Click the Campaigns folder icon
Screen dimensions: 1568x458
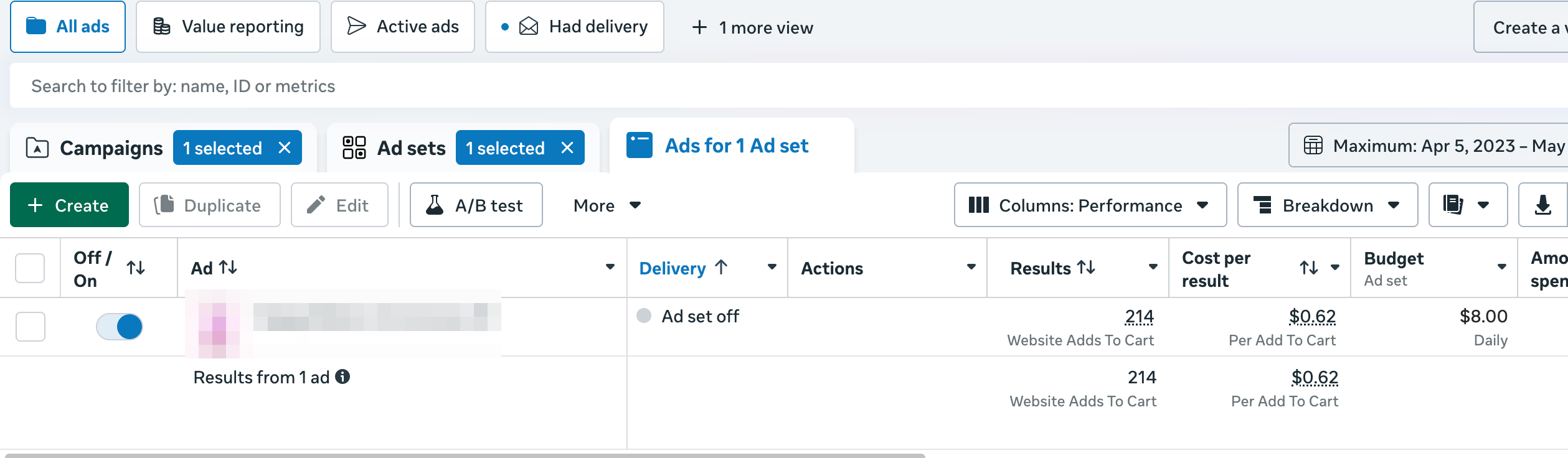coord(37,148)
